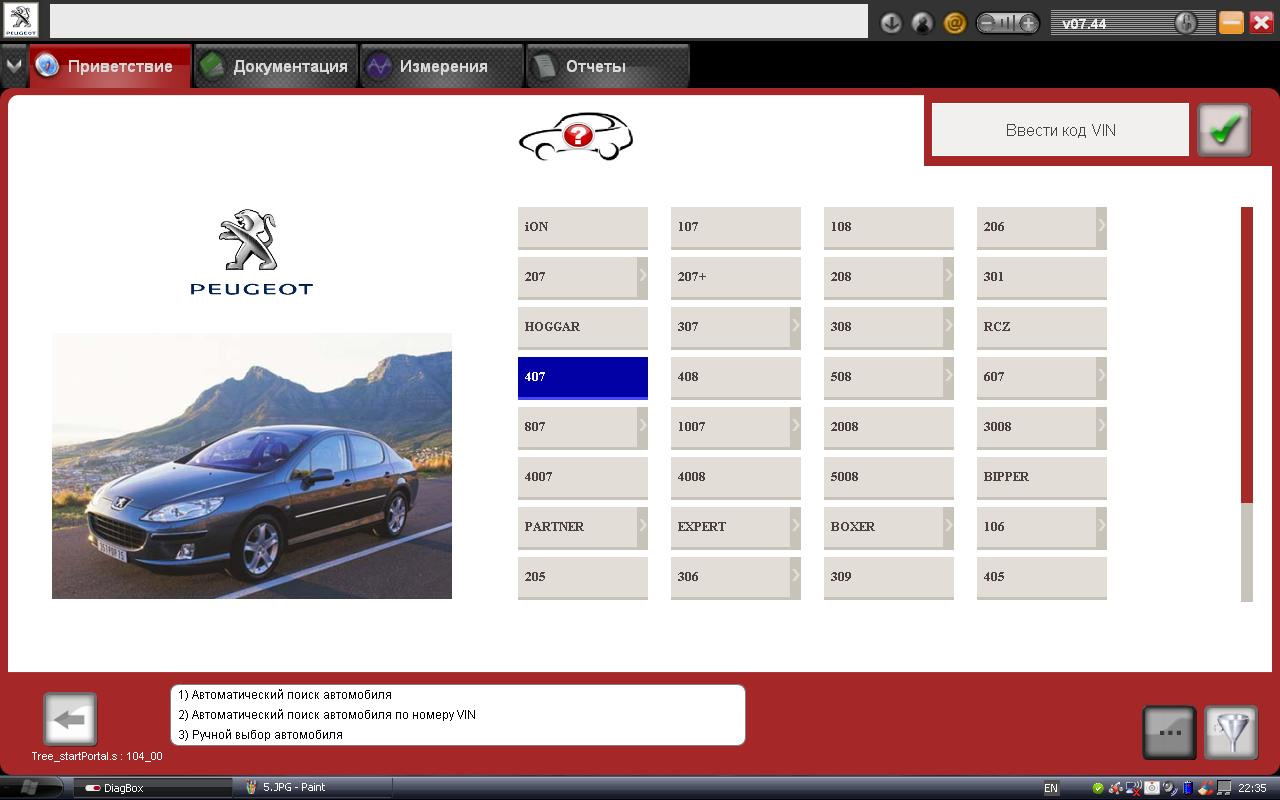
Task: Select the iON model
Action: [x=583, y=227]
